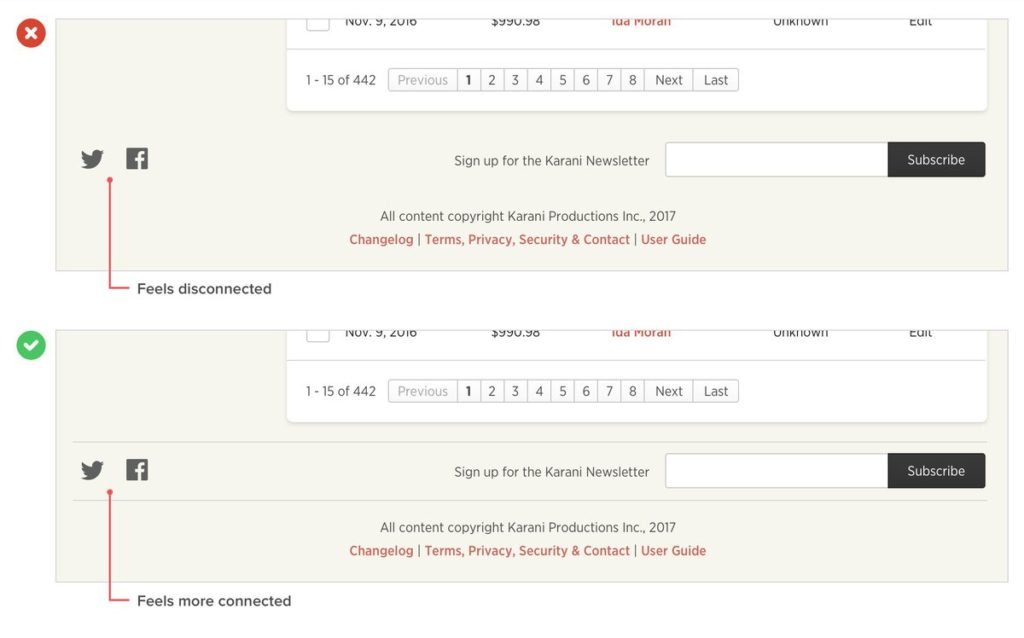Select page 1 in Feels more connected example
Image resolution: width=1024 pixels, height=638 pixels.
469,391
